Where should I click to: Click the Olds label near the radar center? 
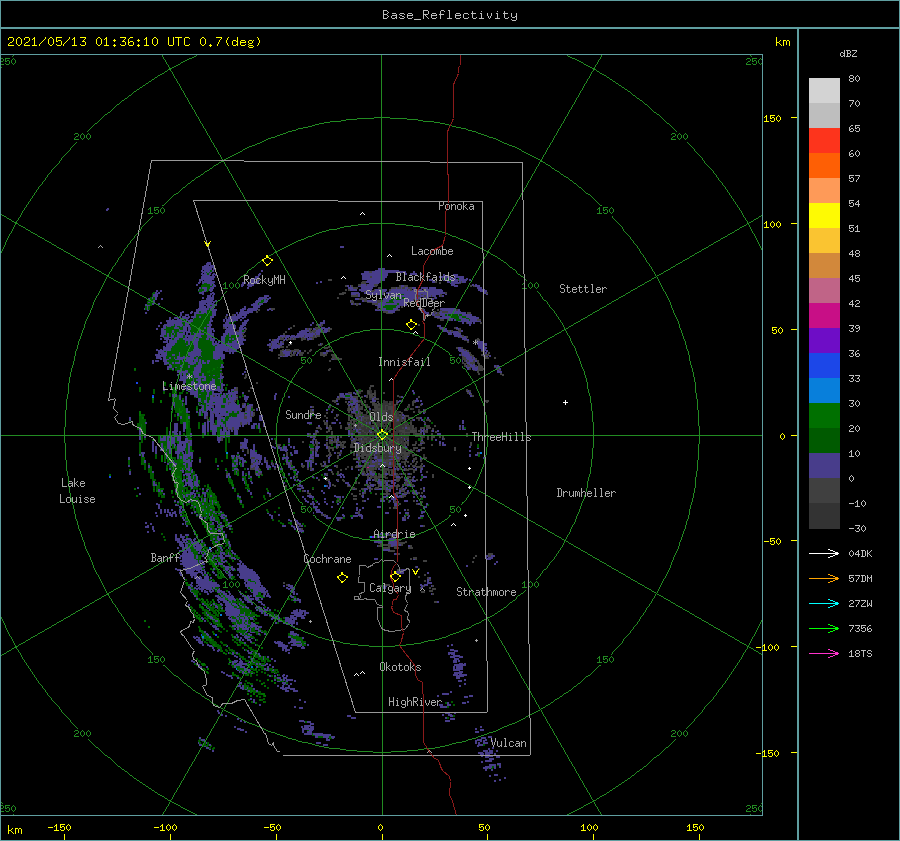(381, 417)
